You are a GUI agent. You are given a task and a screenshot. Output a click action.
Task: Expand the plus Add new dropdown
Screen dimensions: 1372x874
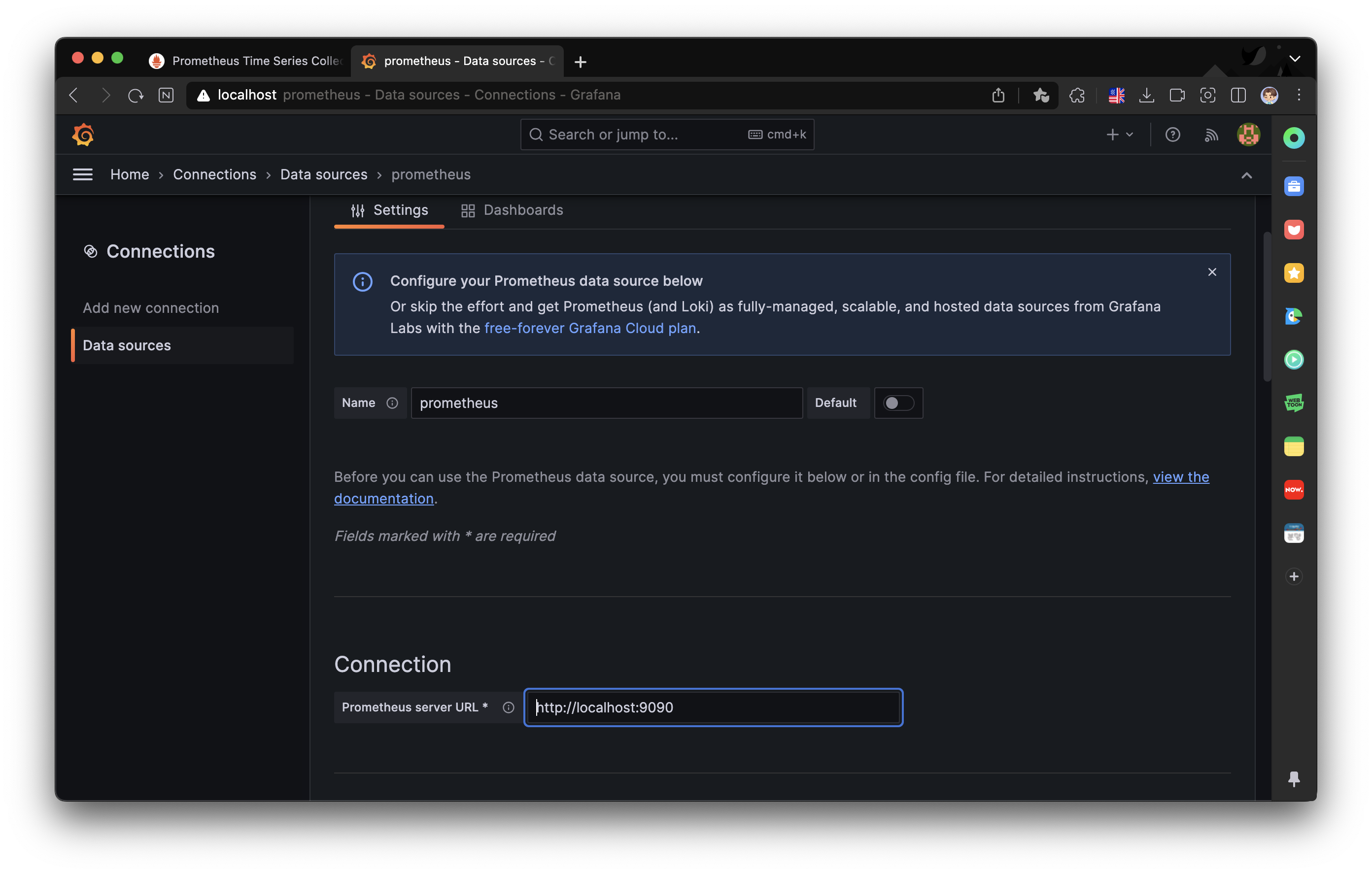pos(1120,135)
